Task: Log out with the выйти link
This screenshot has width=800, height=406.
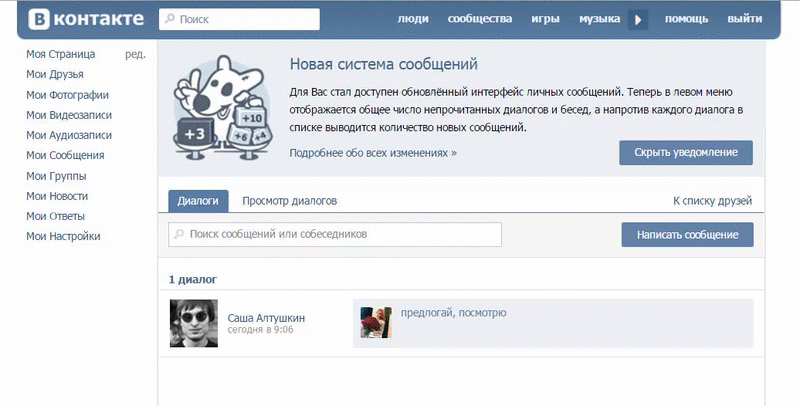Action: pyautogui.click(x=745, y=19)
